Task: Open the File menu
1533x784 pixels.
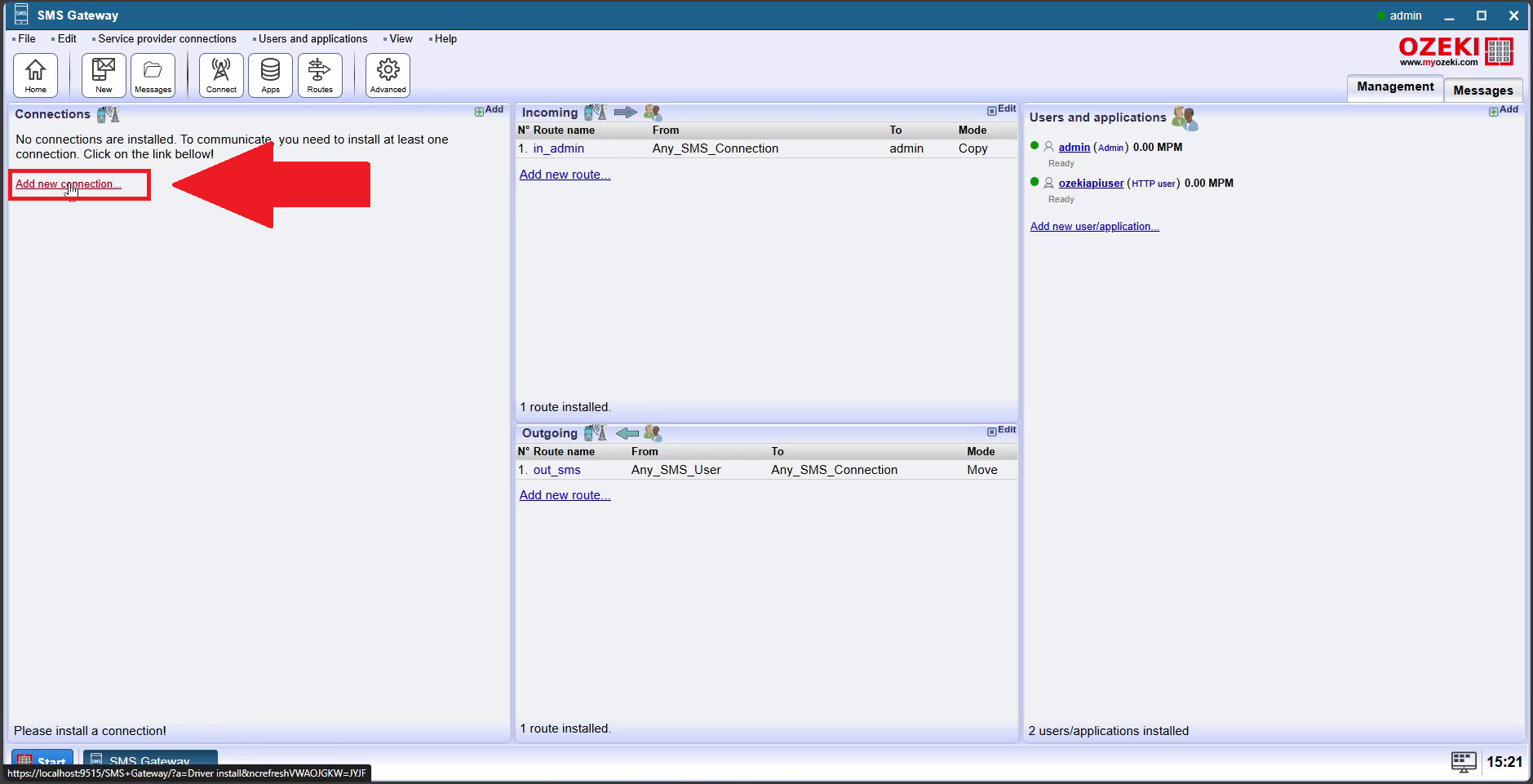Action: click(27, 38)
